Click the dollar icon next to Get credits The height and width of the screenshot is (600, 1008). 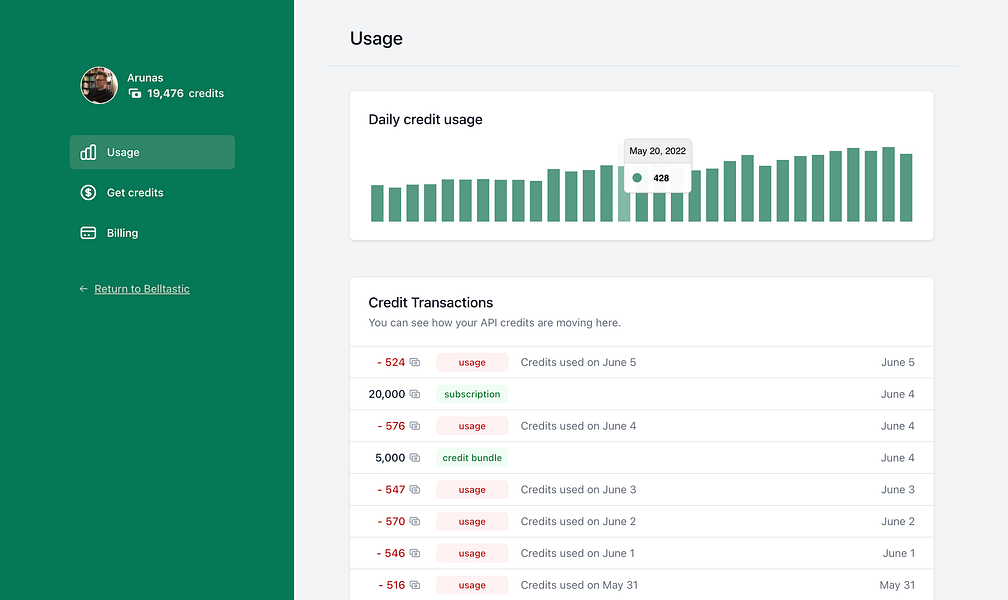point(88,192)
